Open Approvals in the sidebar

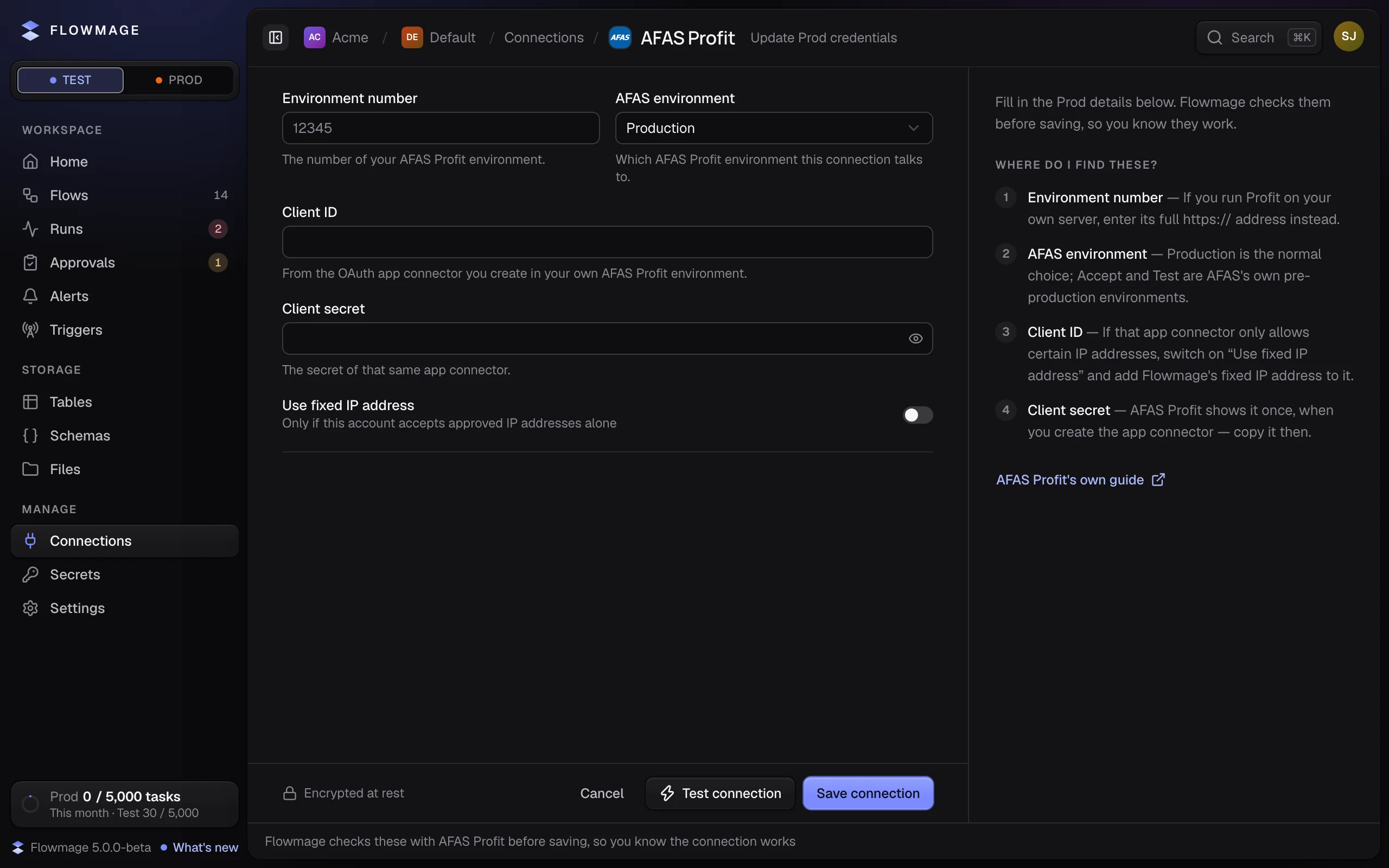click(125, 263)
